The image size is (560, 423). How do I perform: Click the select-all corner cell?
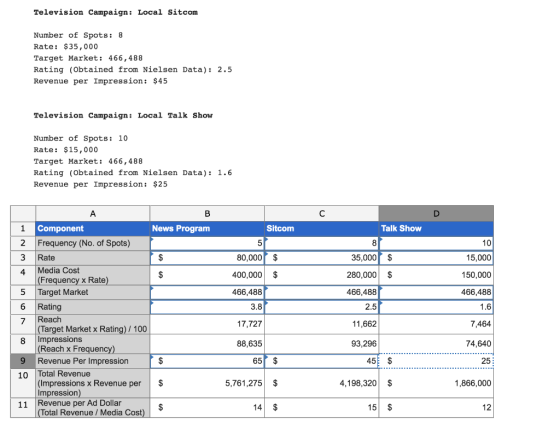23,213
